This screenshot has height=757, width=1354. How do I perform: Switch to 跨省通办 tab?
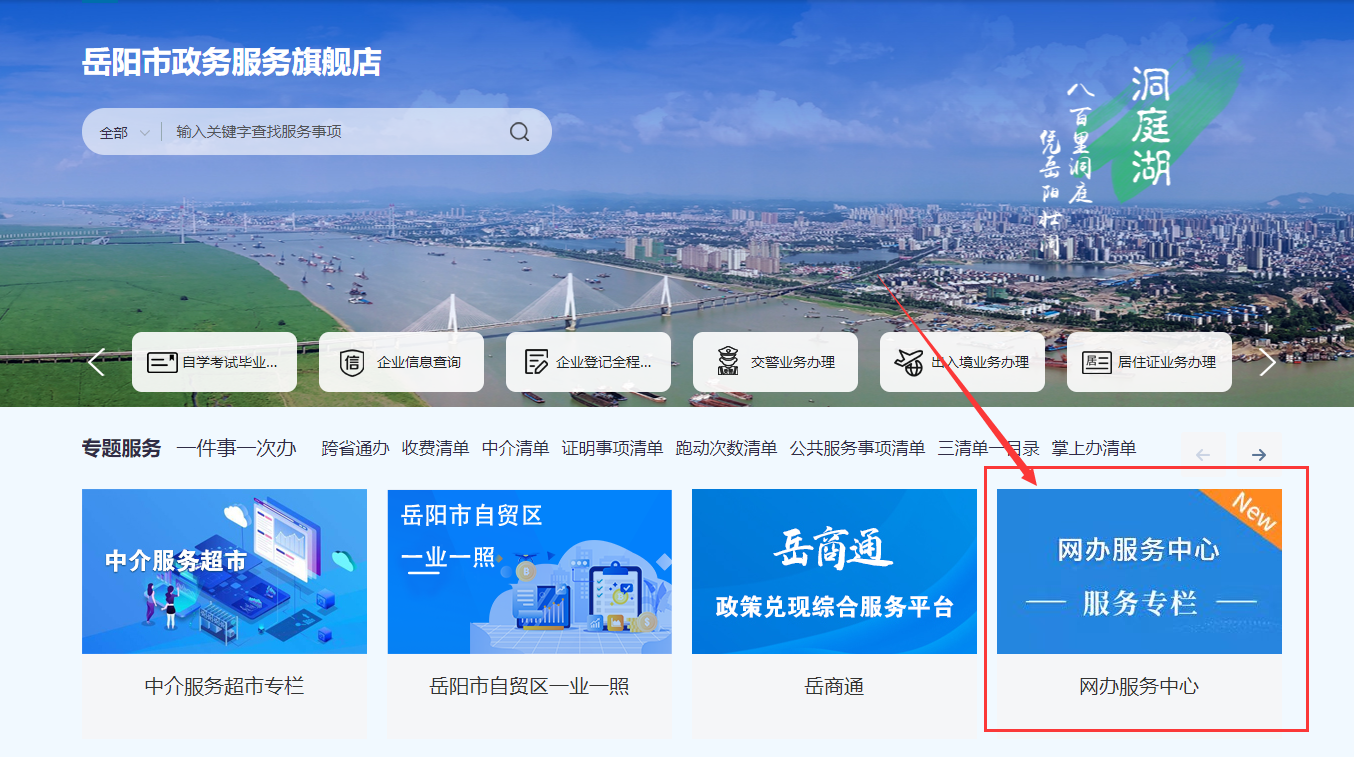pyautogui.click(x=355, y=448)
